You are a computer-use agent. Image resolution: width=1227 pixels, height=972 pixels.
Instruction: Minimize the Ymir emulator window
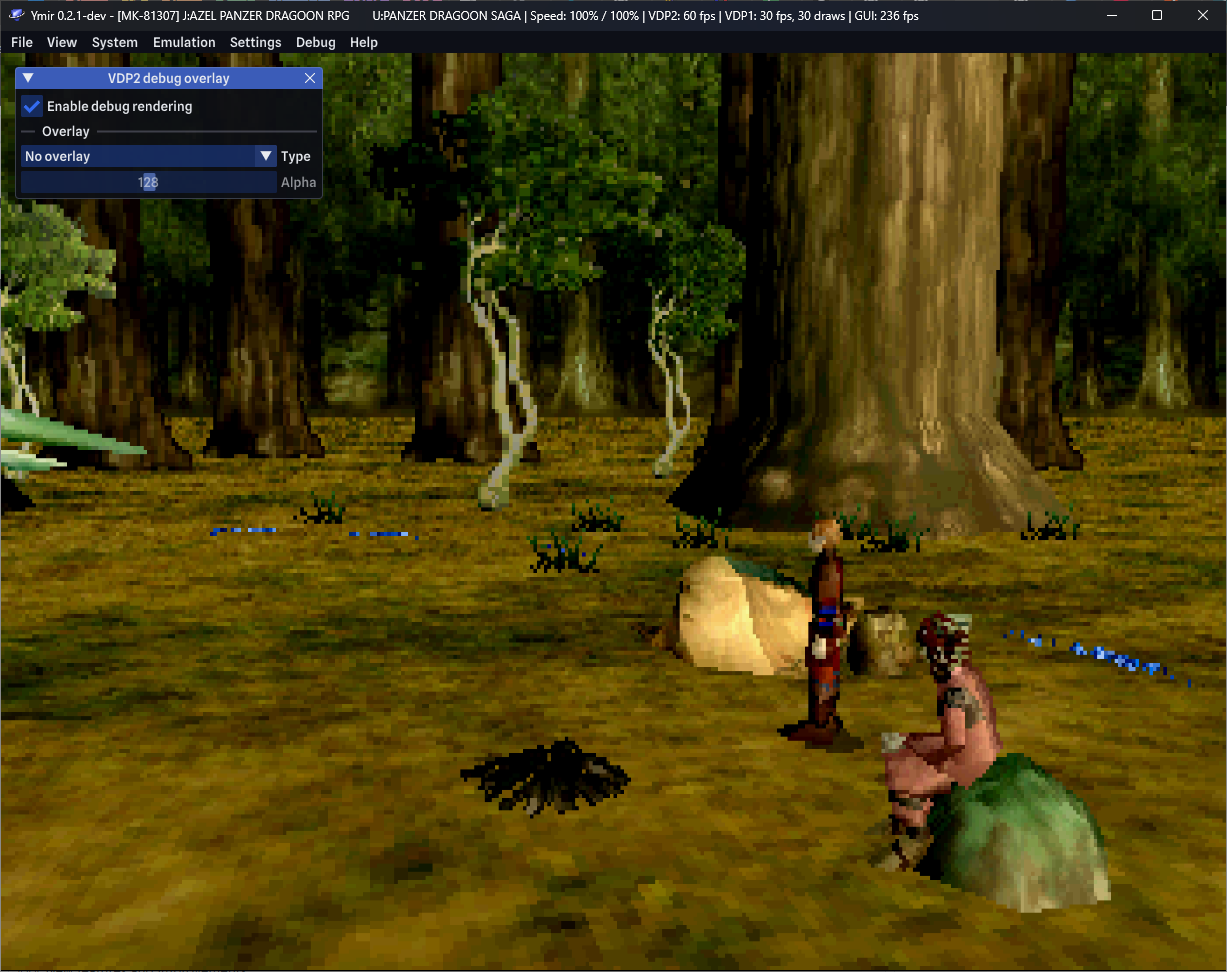tap(1111, 15)
